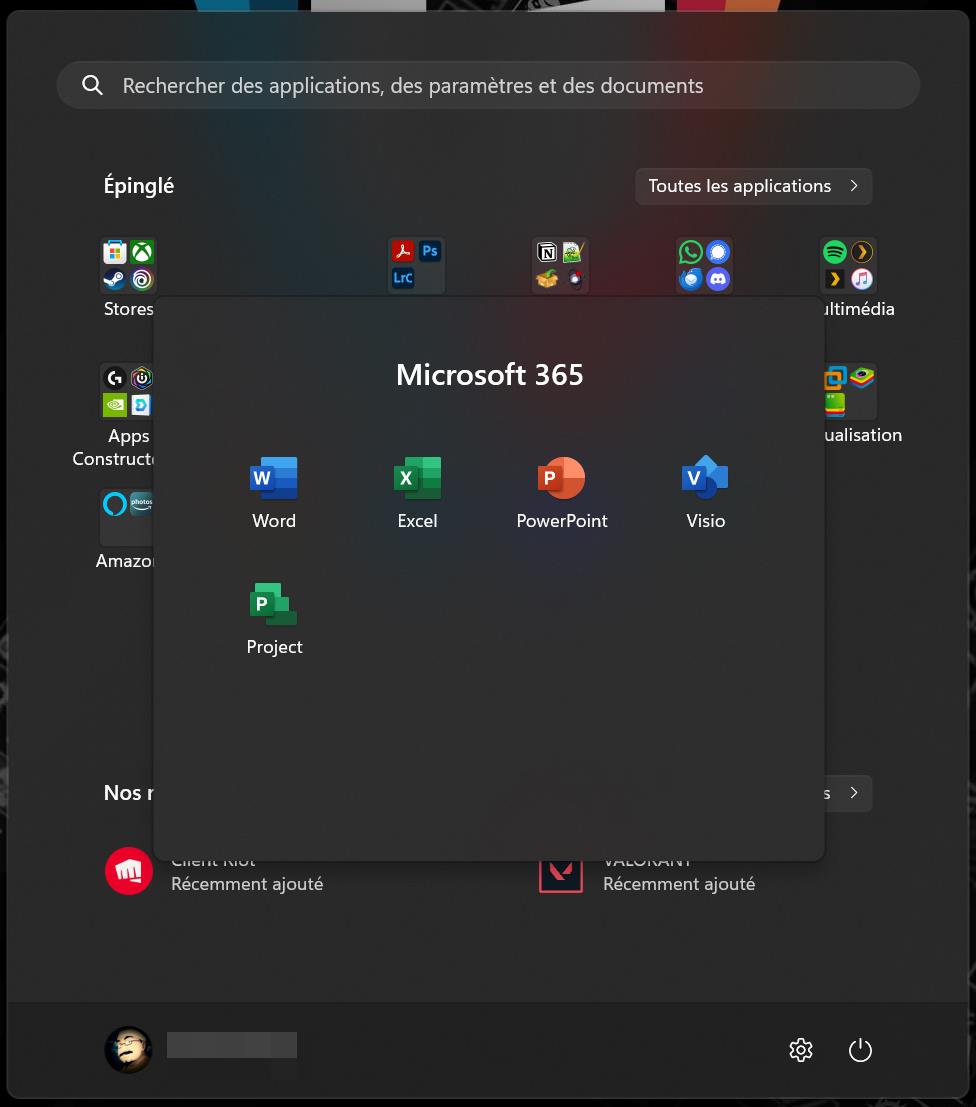Launch Visio

point(705,490)
